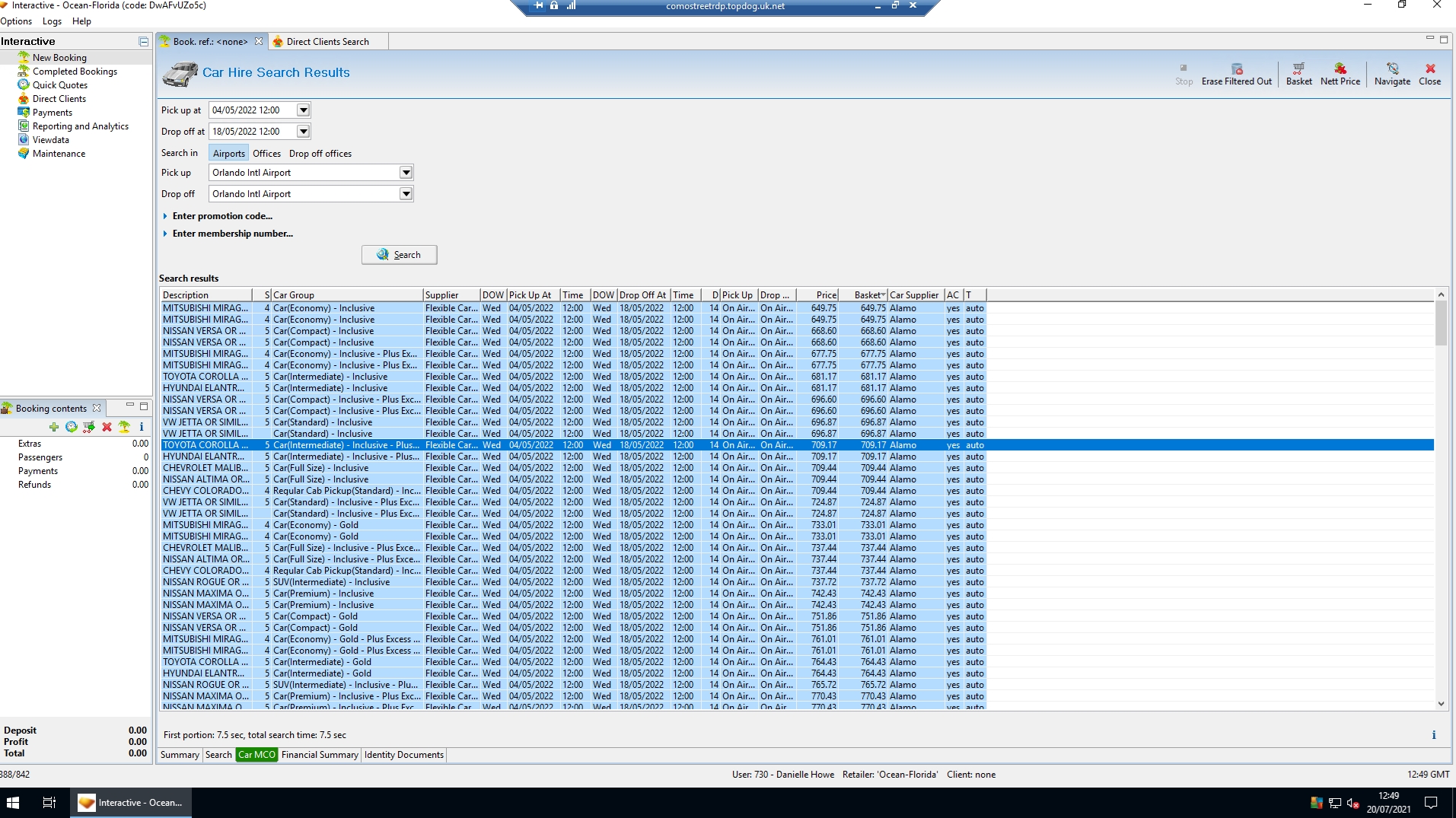This screenshot has width=1456, height=818.
Task: Open the Logs menu
Action: (x=52, y=21)
